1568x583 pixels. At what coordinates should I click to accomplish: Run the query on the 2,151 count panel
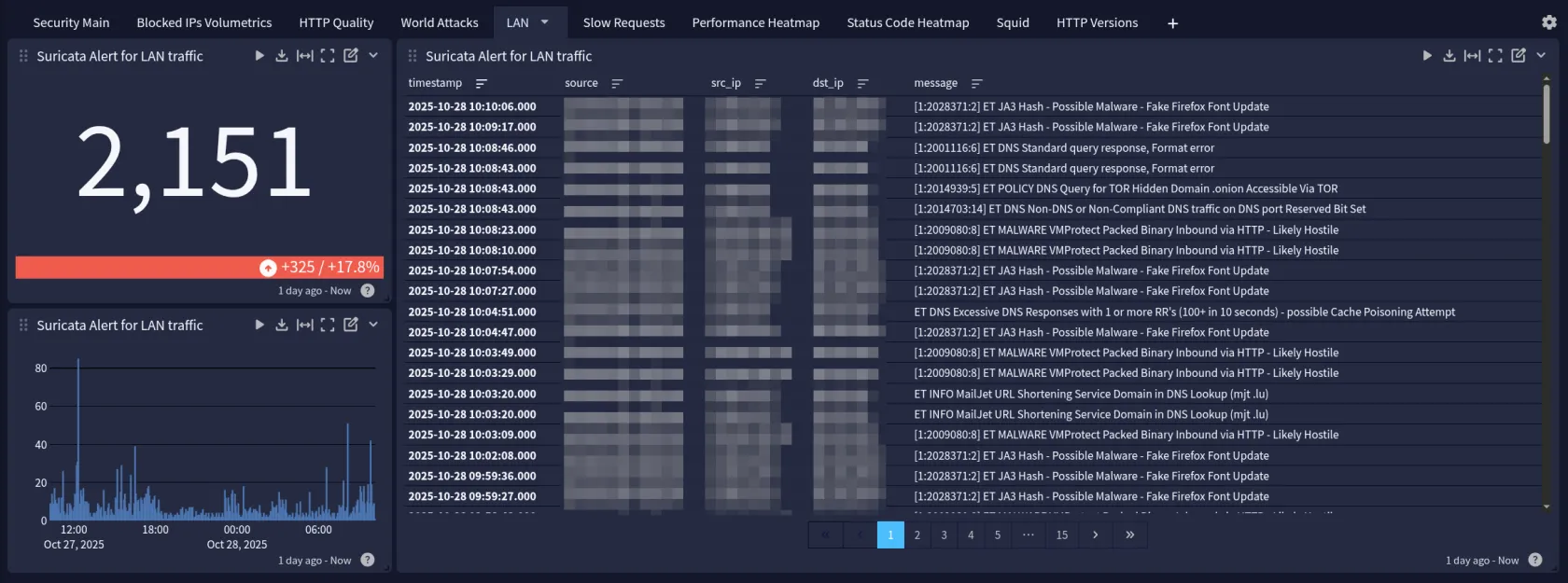259,56
